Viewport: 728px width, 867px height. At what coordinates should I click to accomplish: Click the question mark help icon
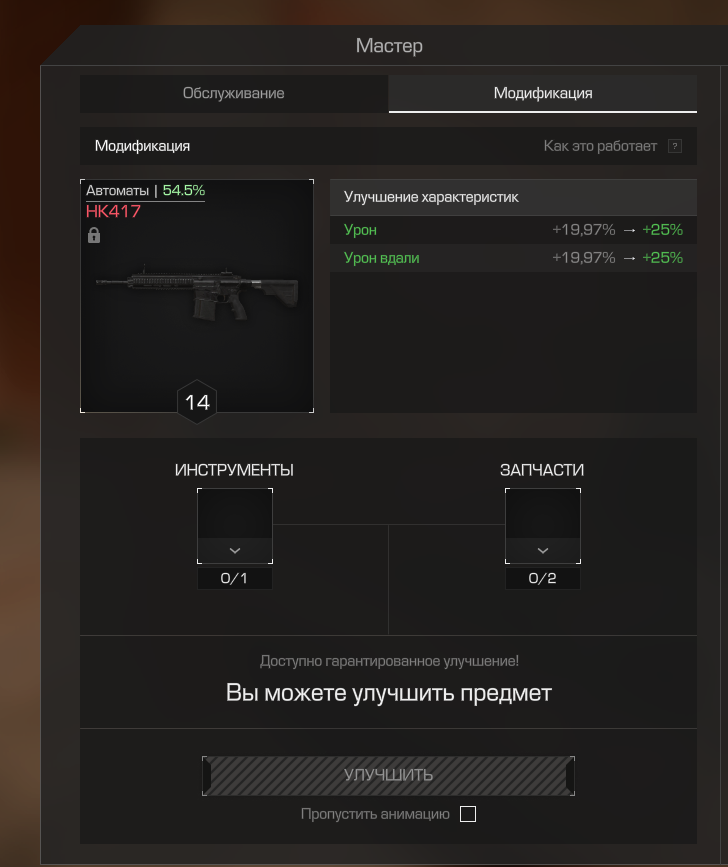click(674, 146)
